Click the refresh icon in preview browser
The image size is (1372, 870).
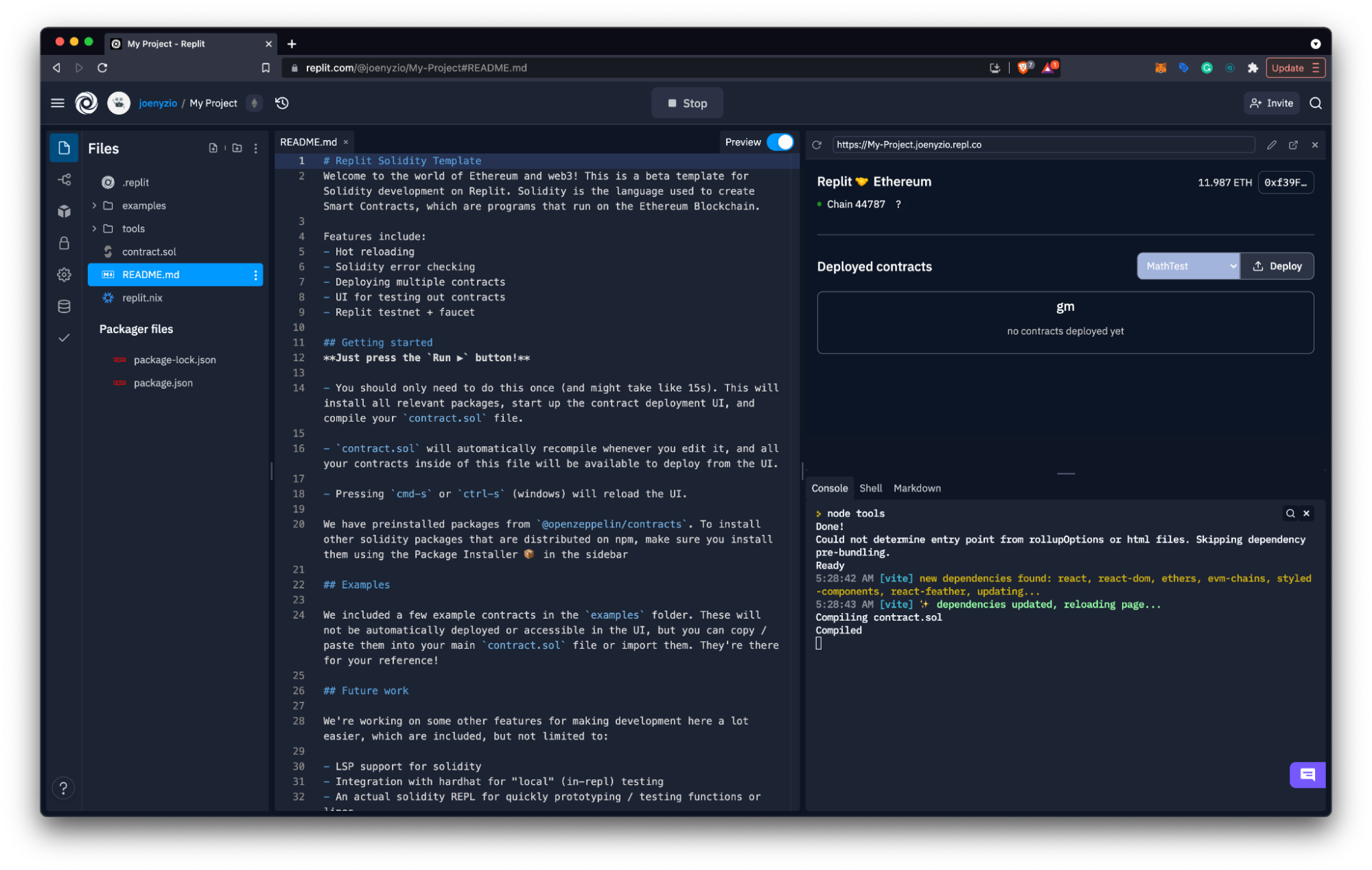pyautogui.click(x=821, y=144)
